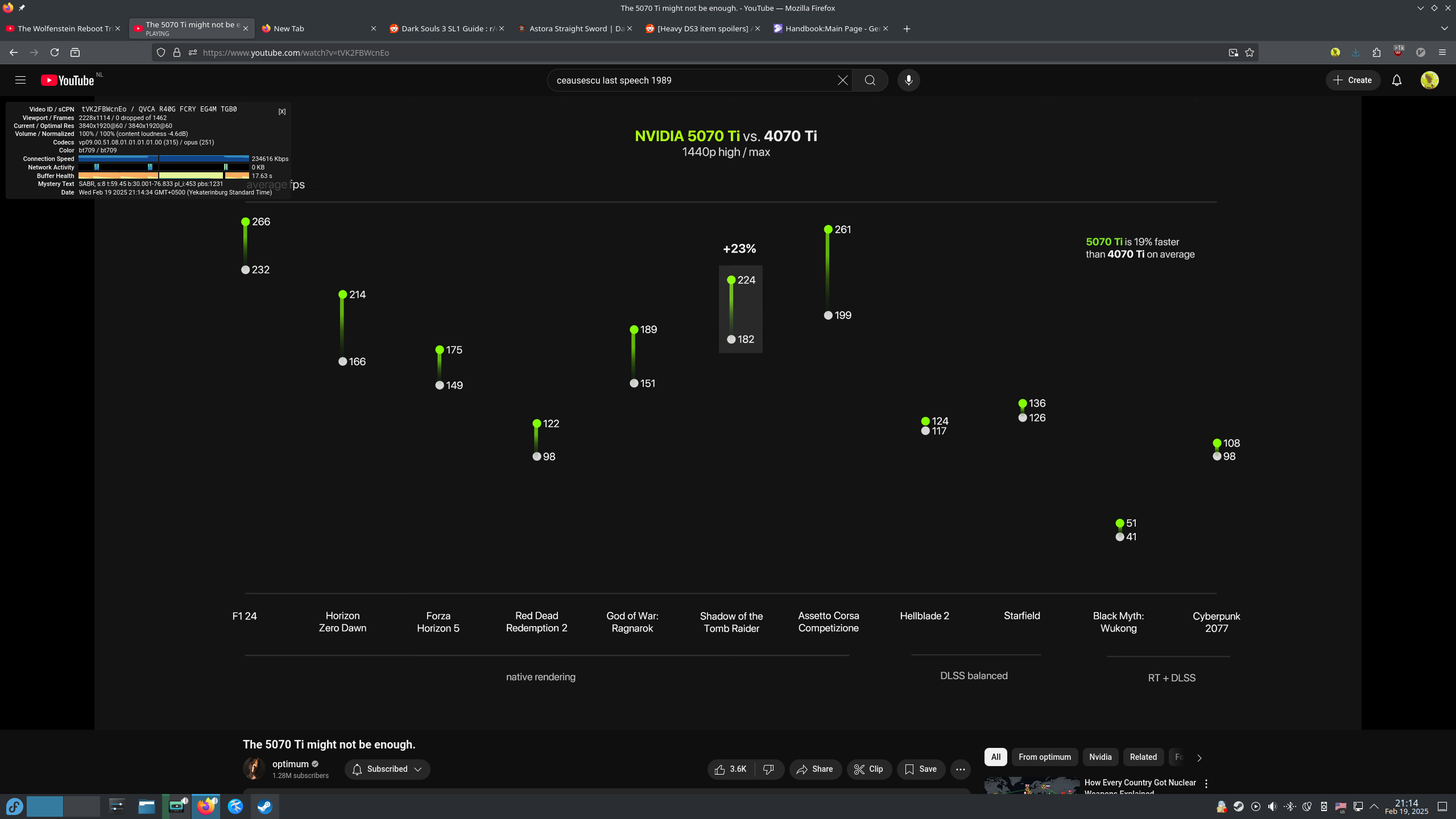Open tracking protection shield
The height and width of the screenshot is (819, 1456).
pos(161,52)
